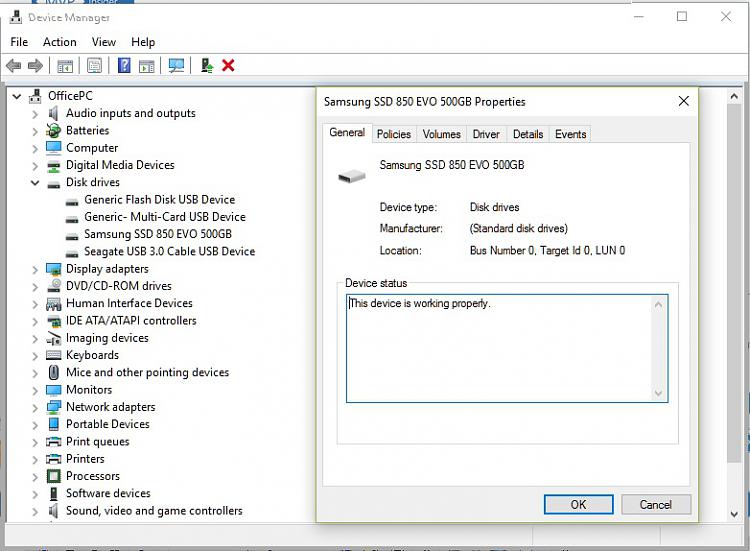The image size is (750, 551).
Task: Click the Keyboards icon
Action: click(54, 355)
